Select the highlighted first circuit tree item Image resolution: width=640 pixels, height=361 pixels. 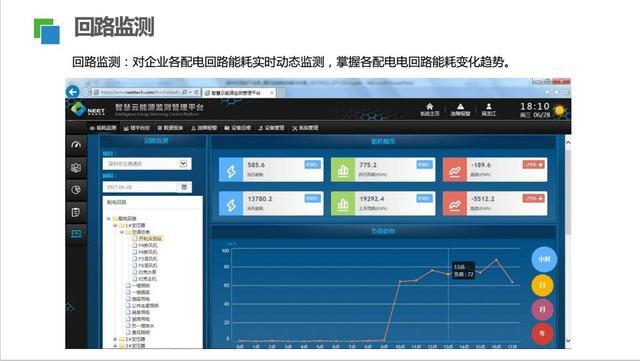149,238
